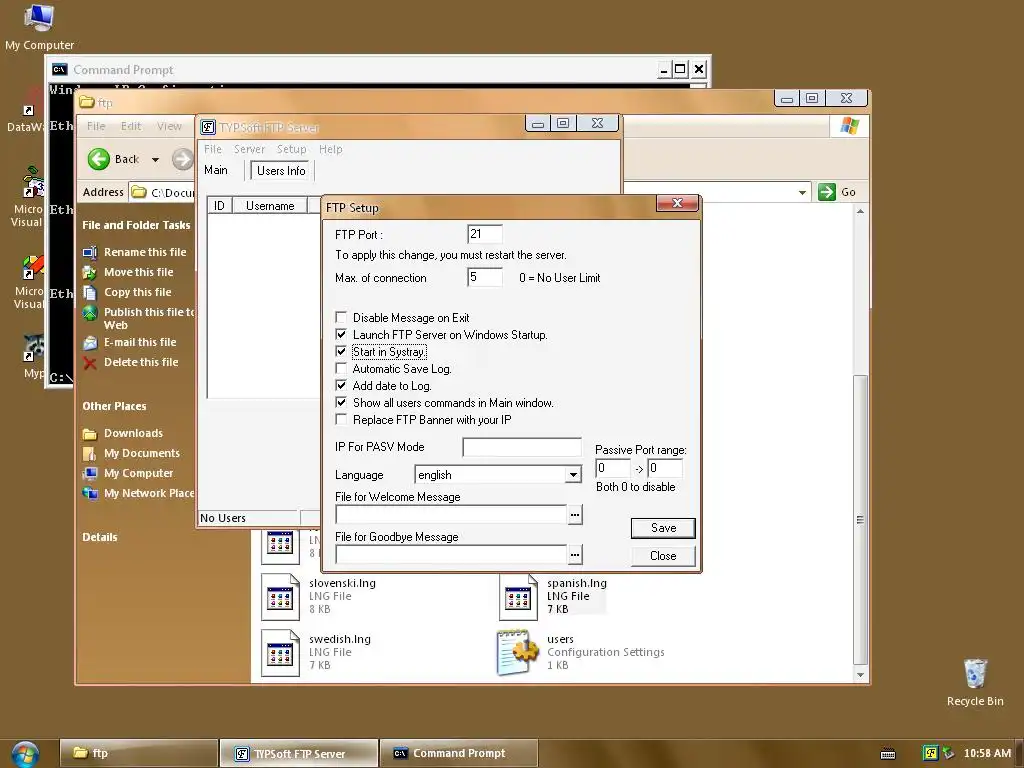Click the Windows Start orb
This screenshot has width=1024, height=768.
25,754
